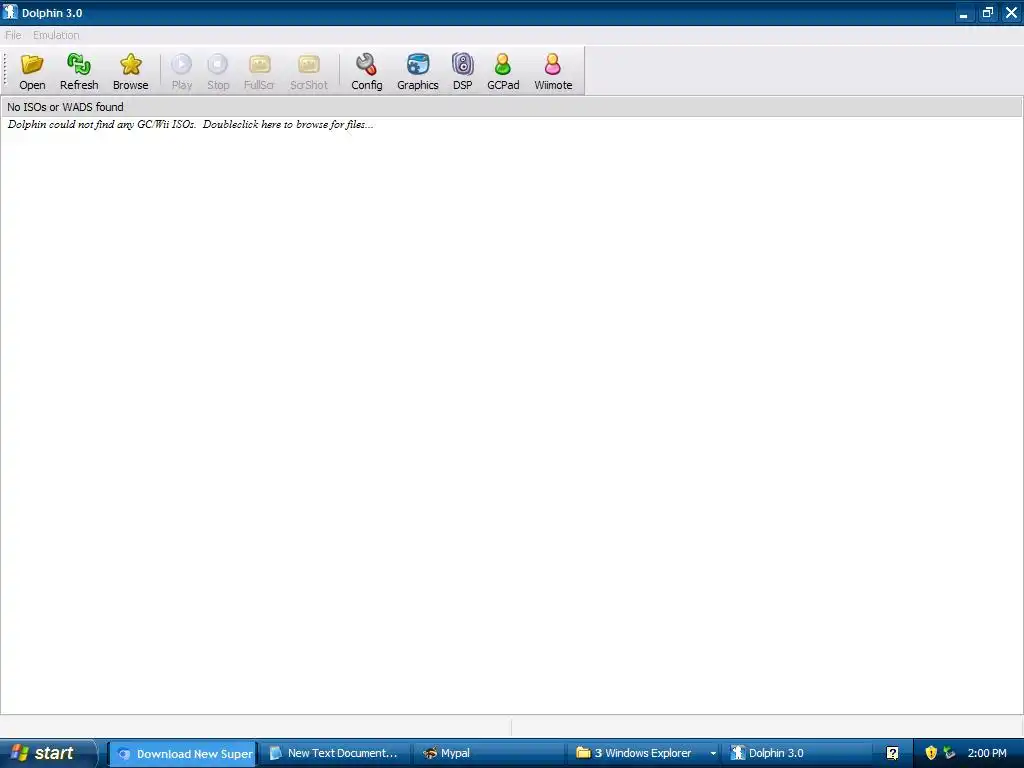Restore down the Dolphin window
The width and height of the screenshot is (1024, 768).
click(x=987, y=13)
